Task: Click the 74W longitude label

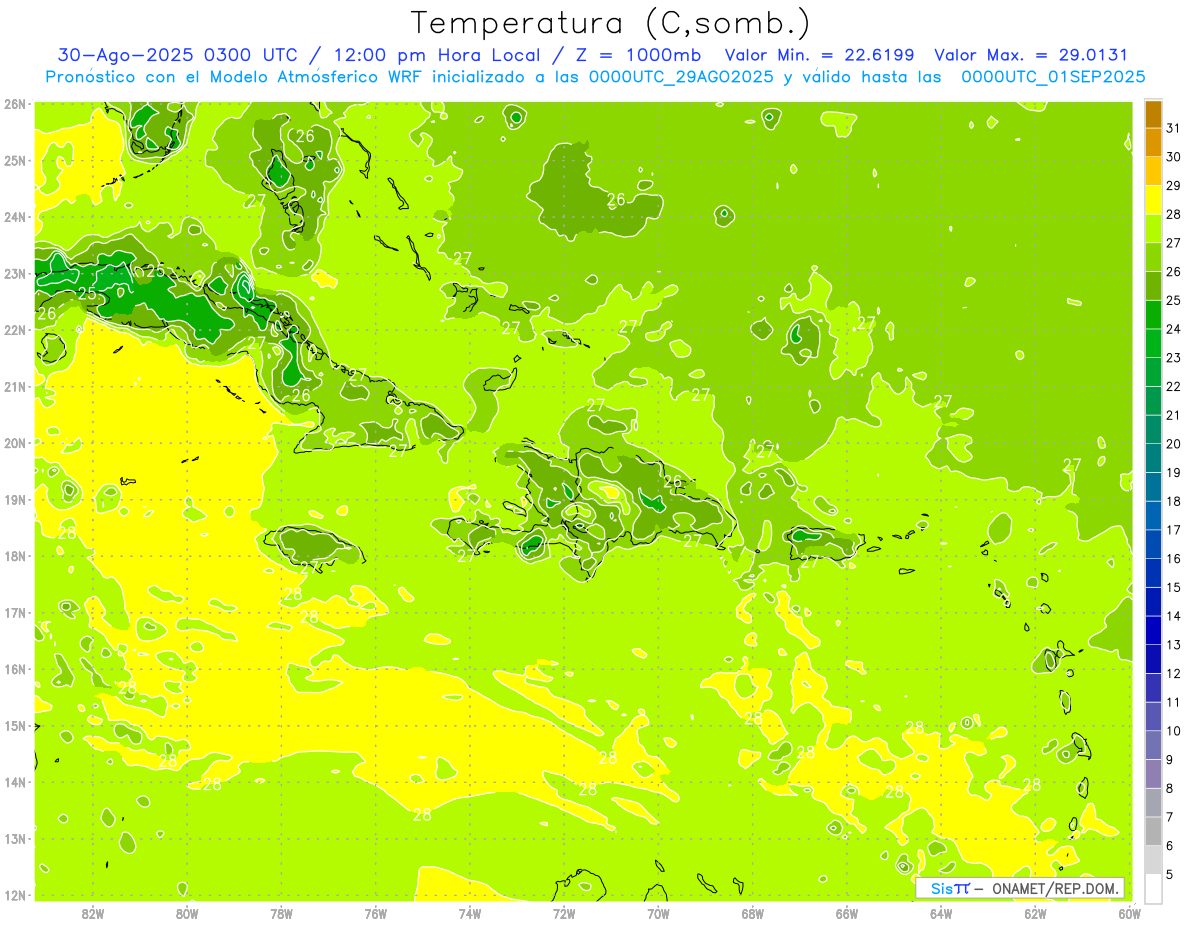Action: 470,913
